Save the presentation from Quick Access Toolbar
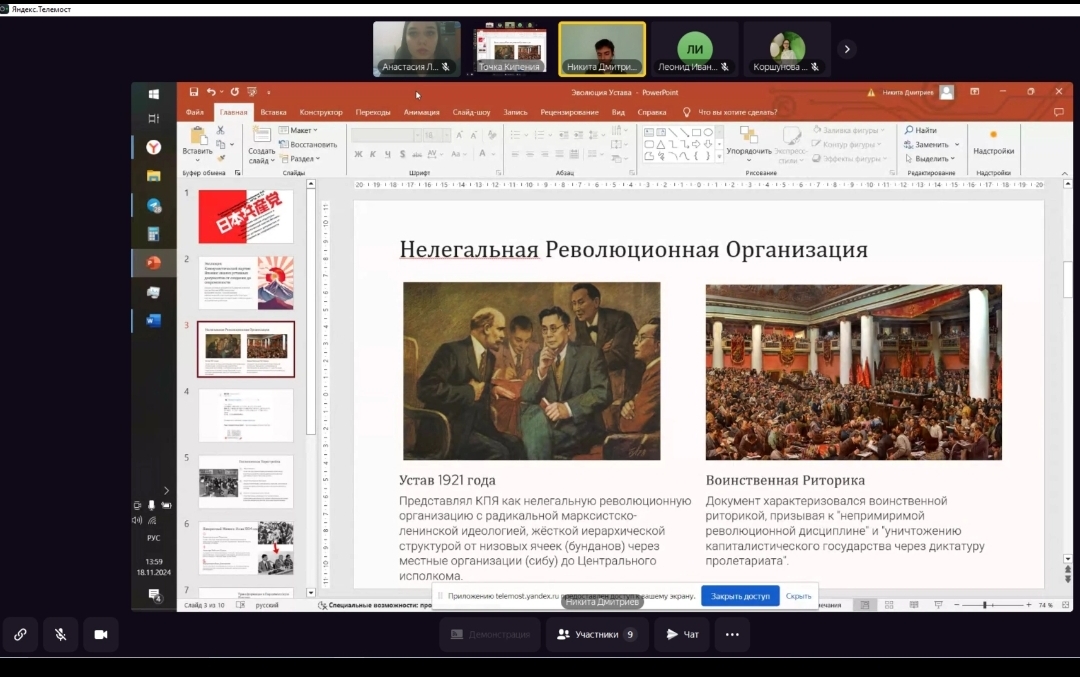This screenshot has height=677, width=1080. point(194,92)
